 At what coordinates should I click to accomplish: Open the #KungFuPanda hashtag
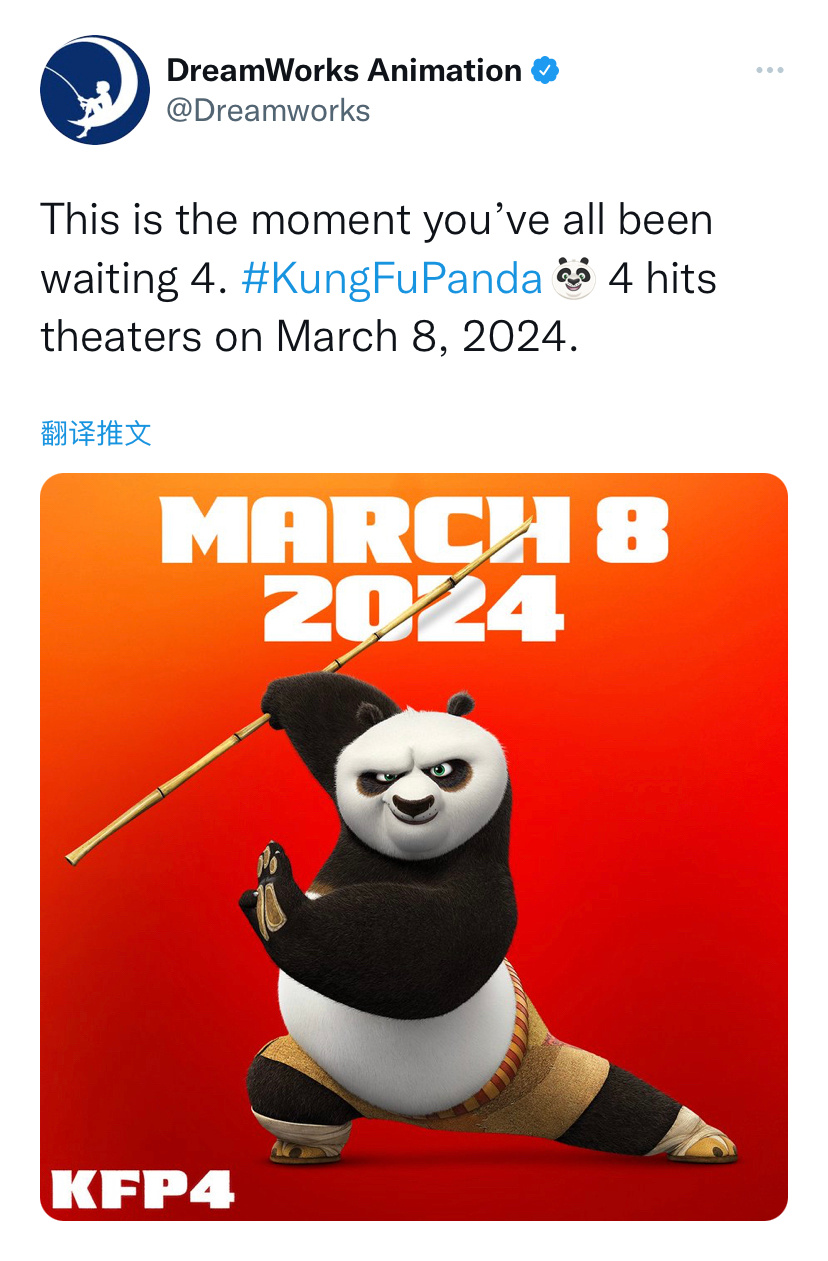(392, 279)
